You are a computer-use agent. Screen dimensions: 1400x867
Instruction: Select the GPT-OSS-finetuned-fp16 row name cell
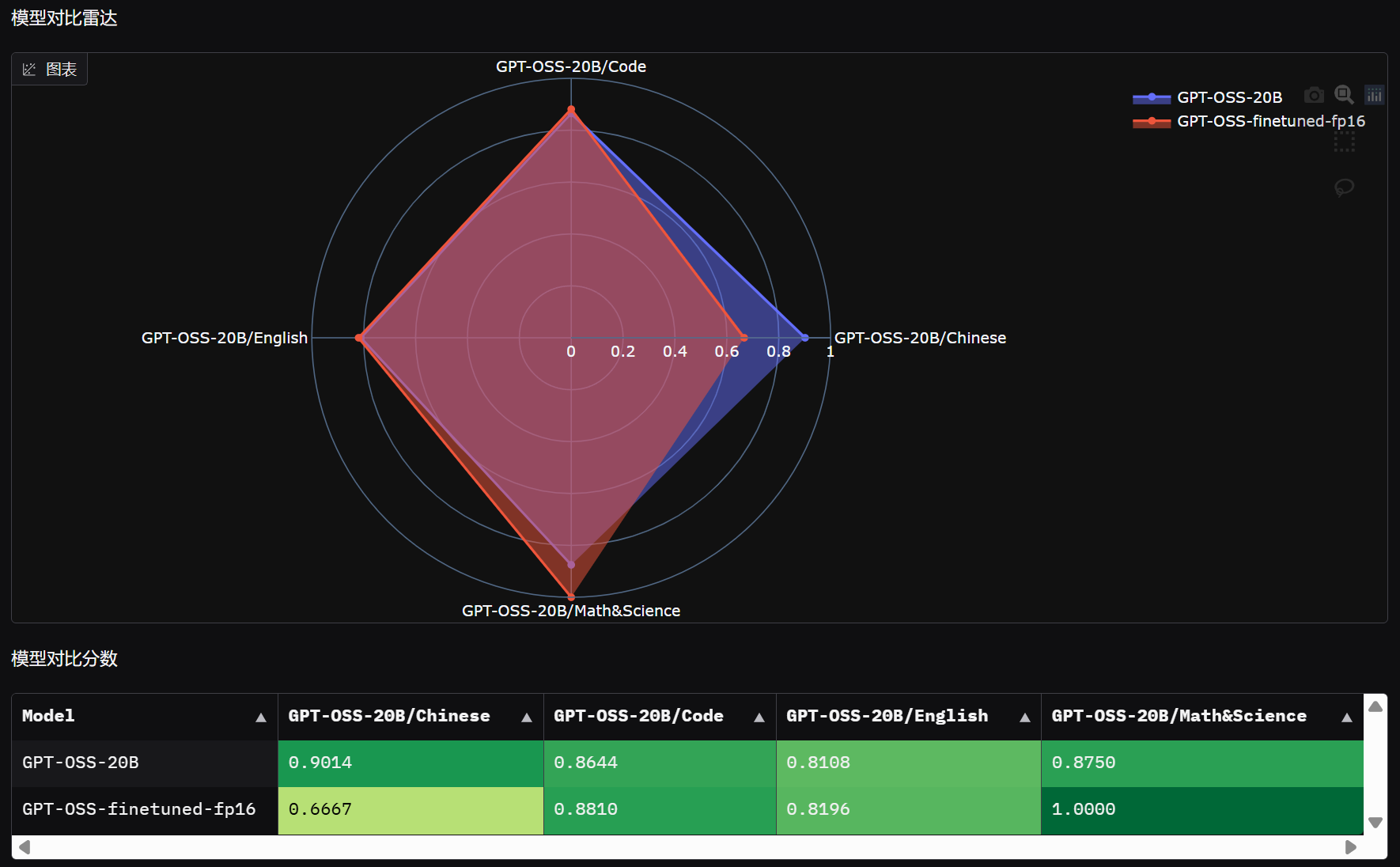pos(145,809)
